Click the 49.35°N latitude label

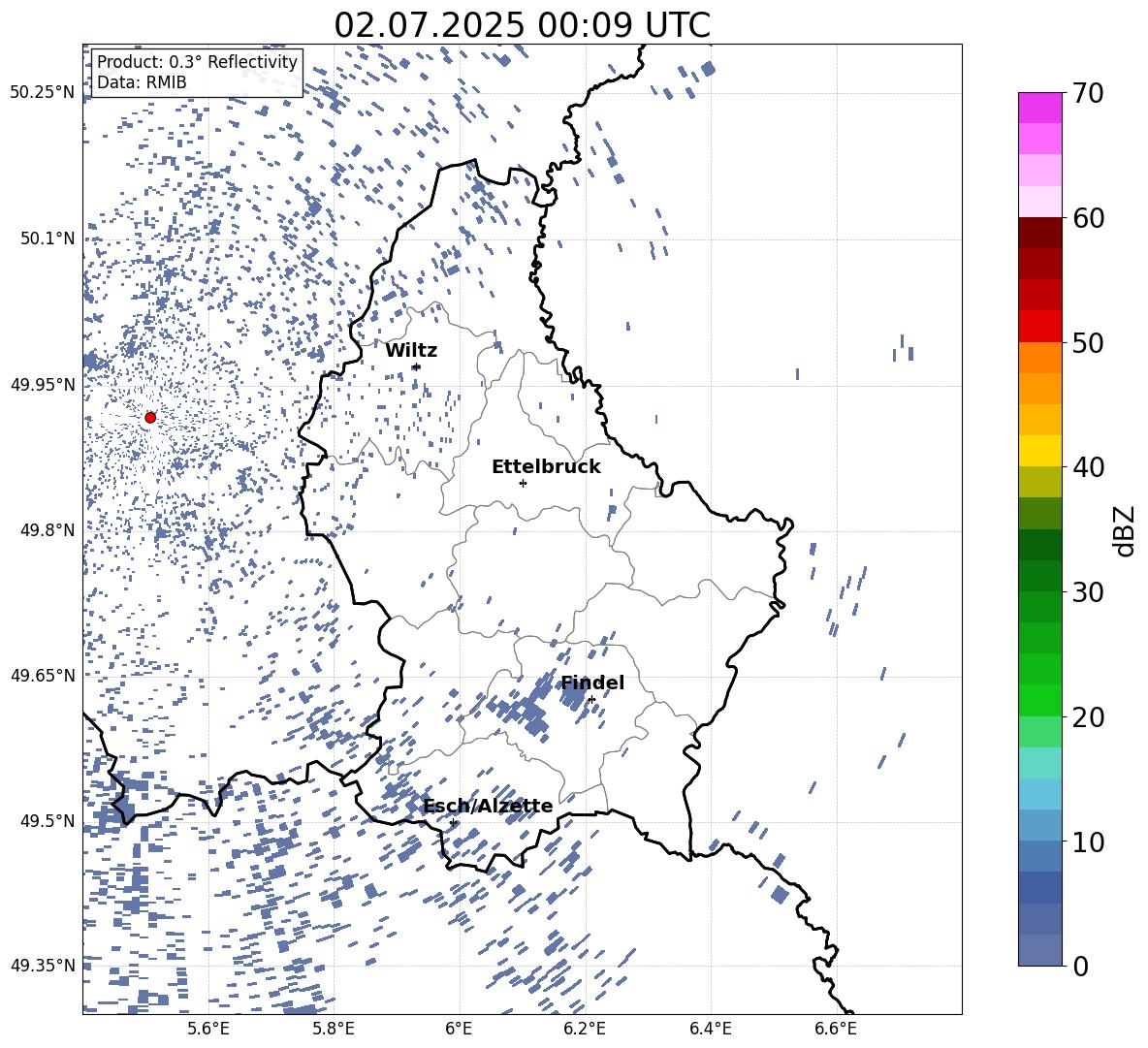coord(43,966)
